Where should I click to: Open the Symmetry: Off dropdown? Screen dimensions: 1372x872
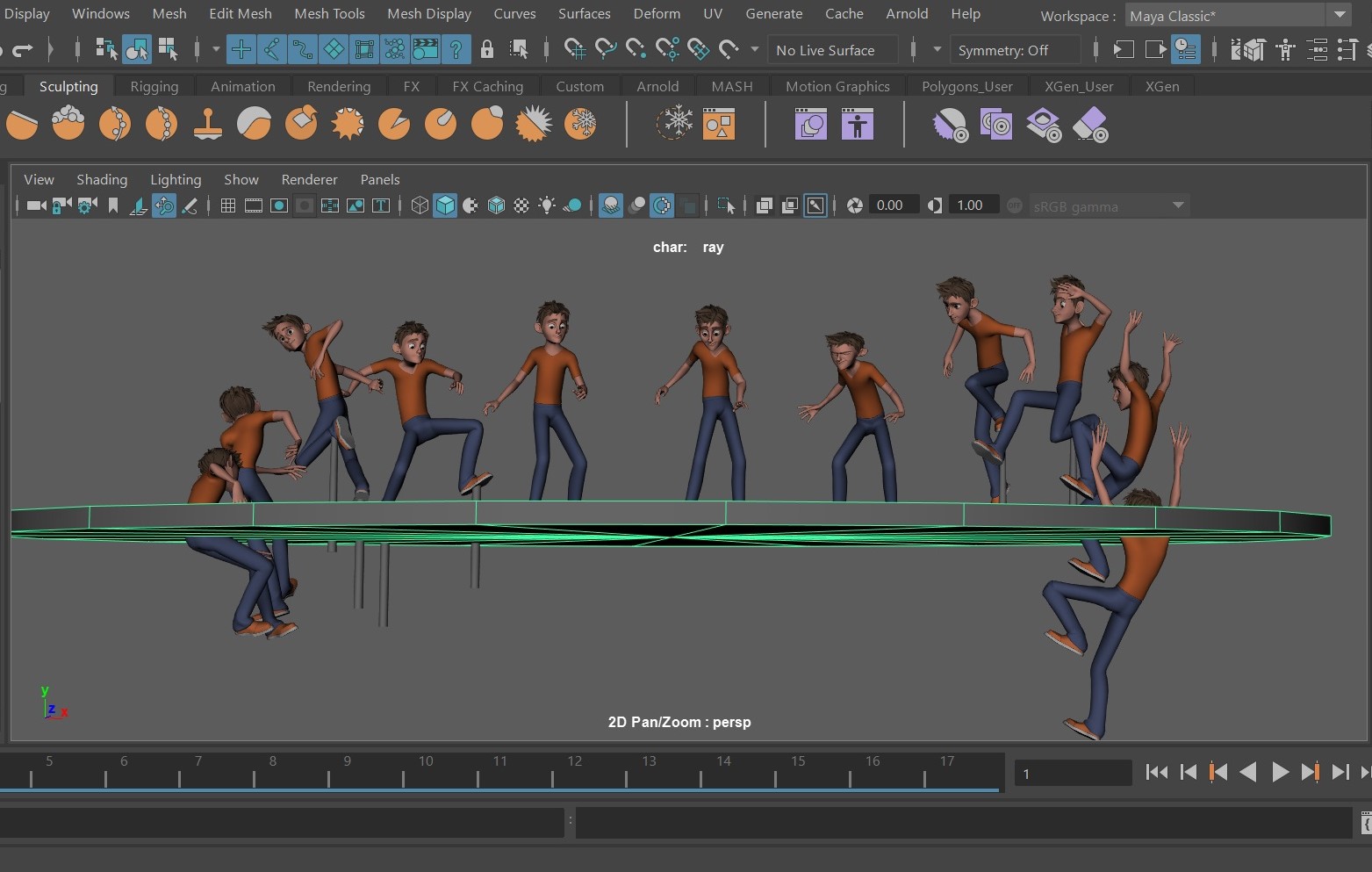coord(1014,50)
